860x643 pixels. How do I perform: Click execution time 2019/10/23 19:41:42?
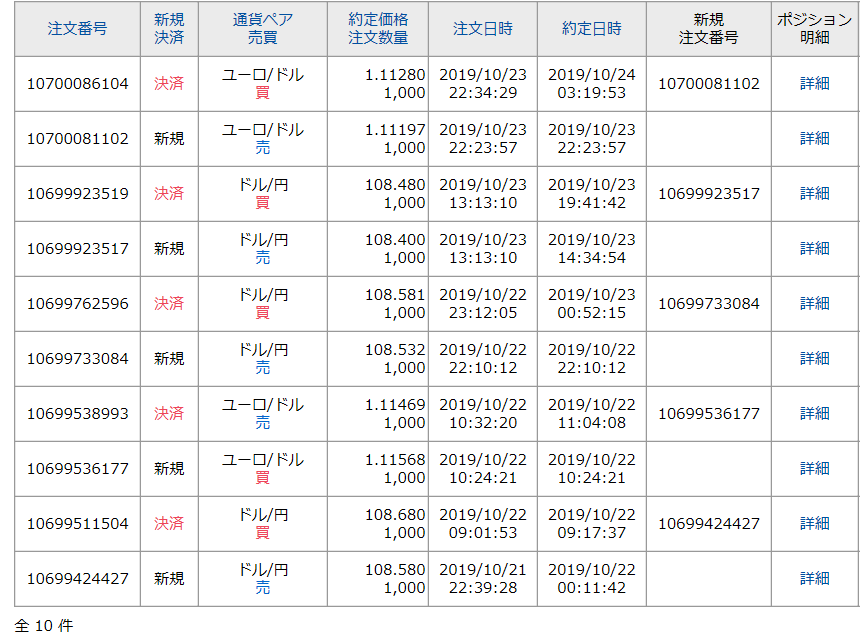(591, 193)
